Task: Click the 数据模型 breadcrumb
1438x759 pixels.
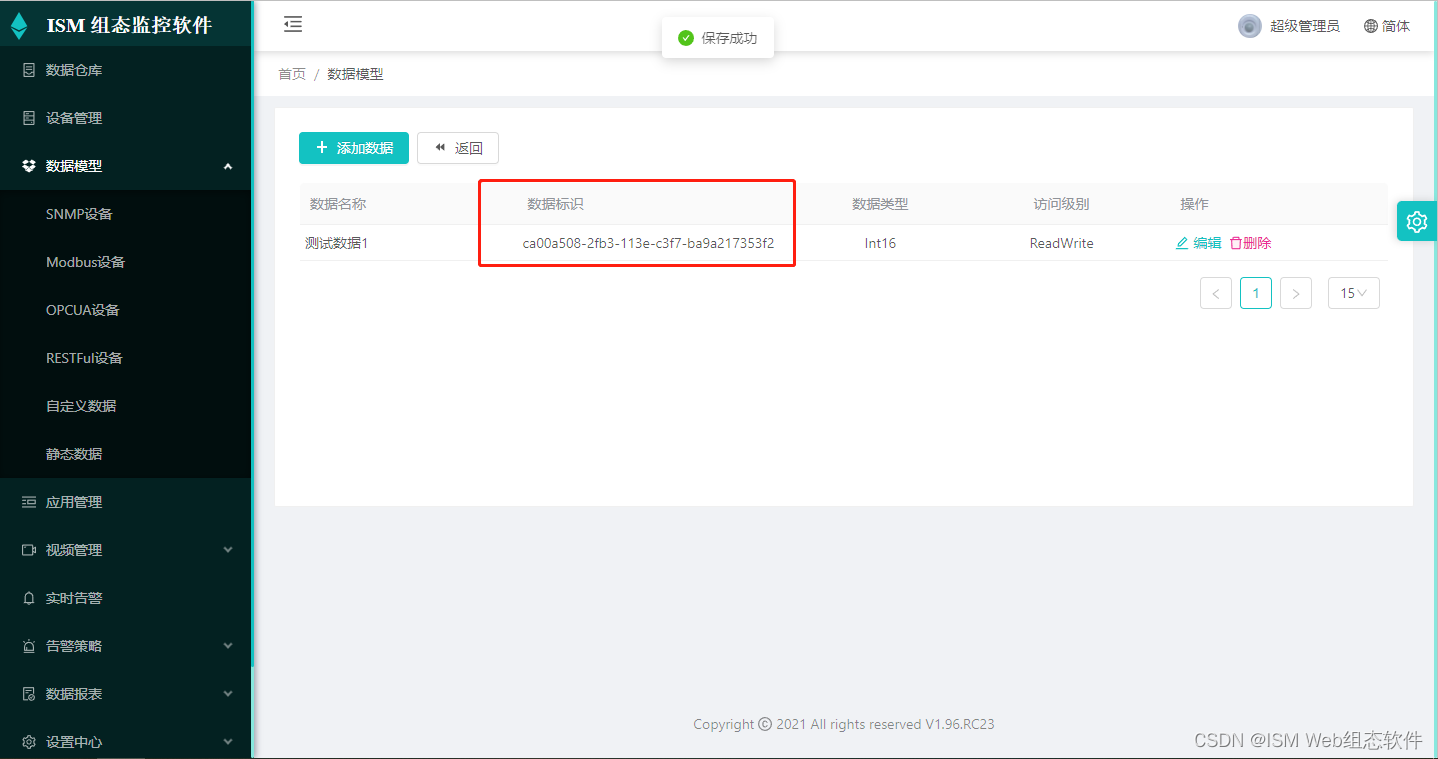Action: click(355, 74)
